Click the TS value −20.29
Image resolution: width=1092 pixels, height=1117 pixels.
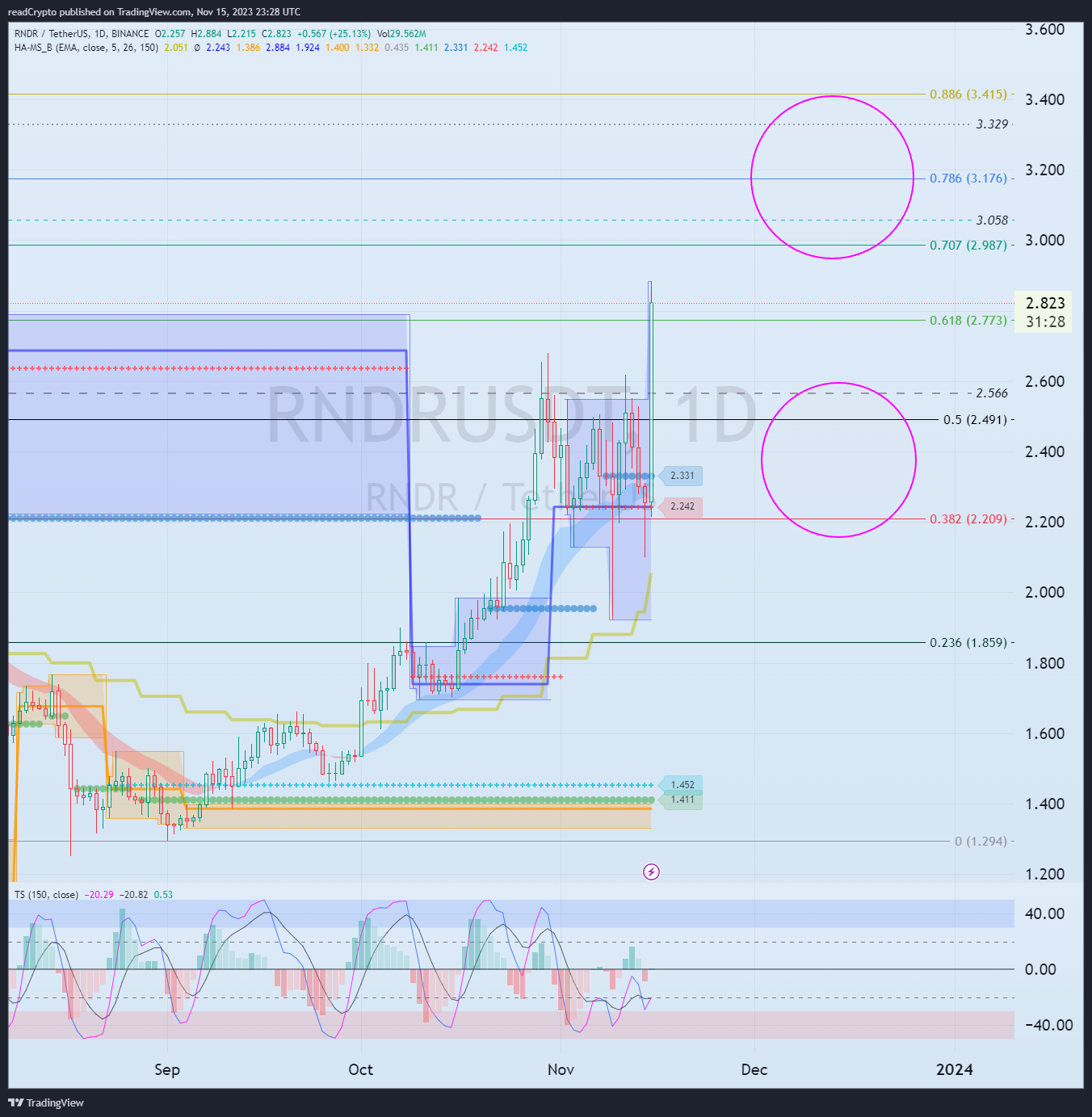pos(99,895)
